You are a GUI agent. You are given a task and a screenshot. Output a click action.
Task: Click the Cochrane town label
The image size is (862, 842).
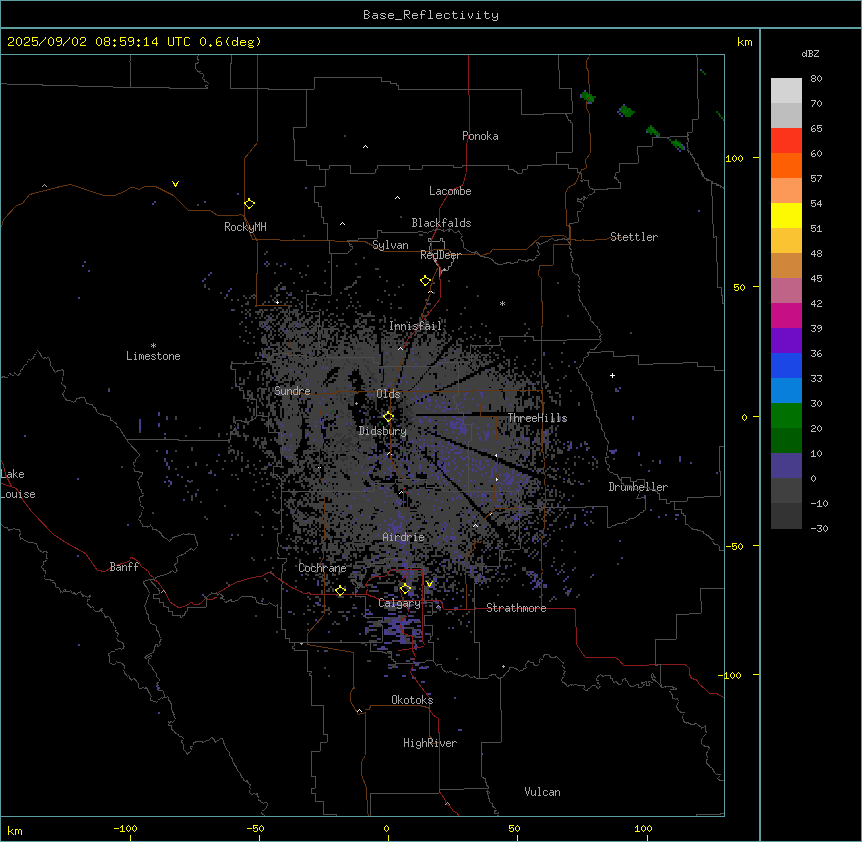pos(322,568)
